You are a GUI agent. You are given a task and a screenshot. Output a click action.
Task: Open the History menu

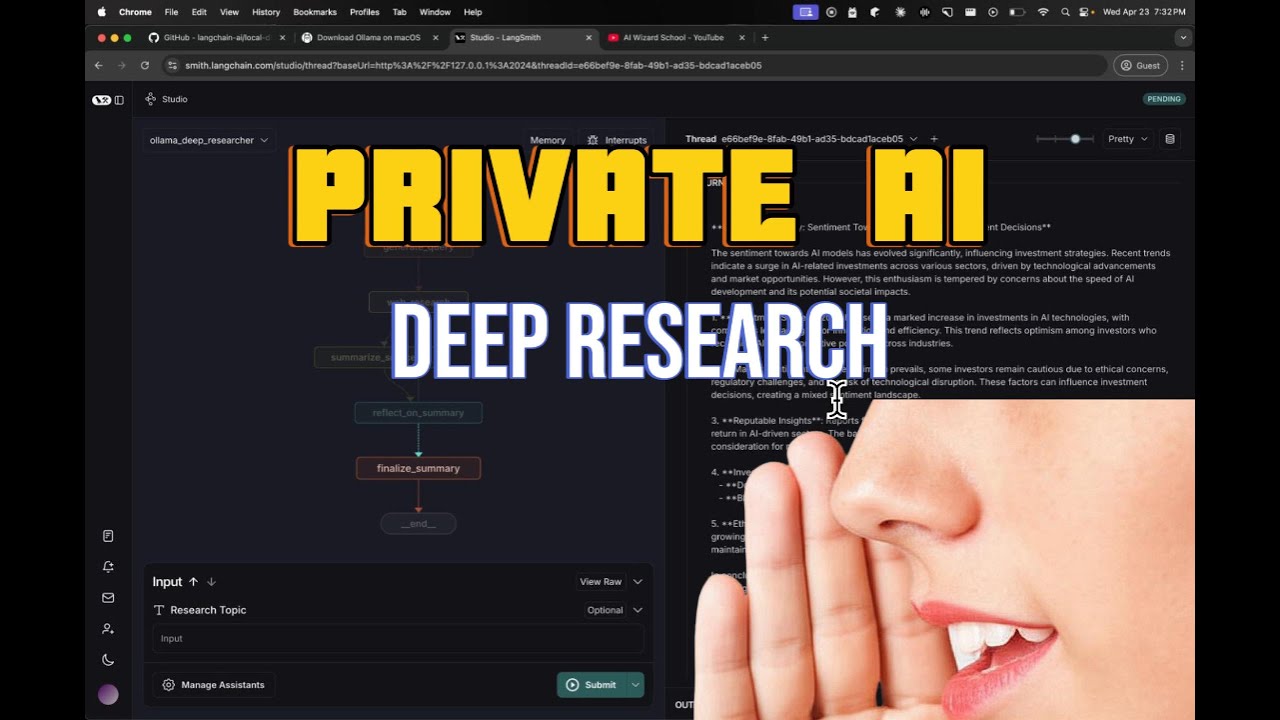pyautogui.click(x=266, y=12)
